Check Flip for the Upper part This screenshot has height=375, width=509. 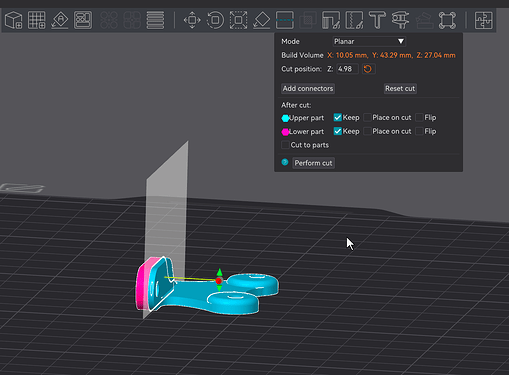tap(419, 117)
